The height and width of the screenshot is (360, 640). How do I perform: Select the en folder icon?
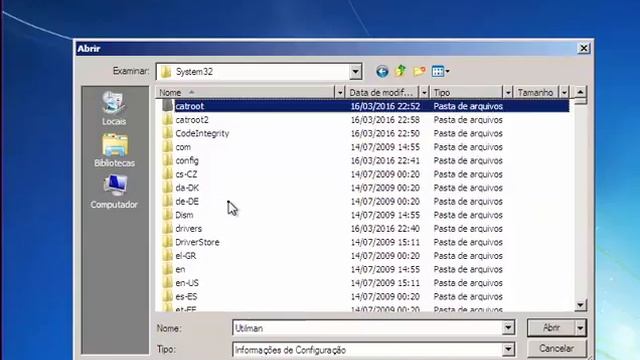(x=167, y=269)
